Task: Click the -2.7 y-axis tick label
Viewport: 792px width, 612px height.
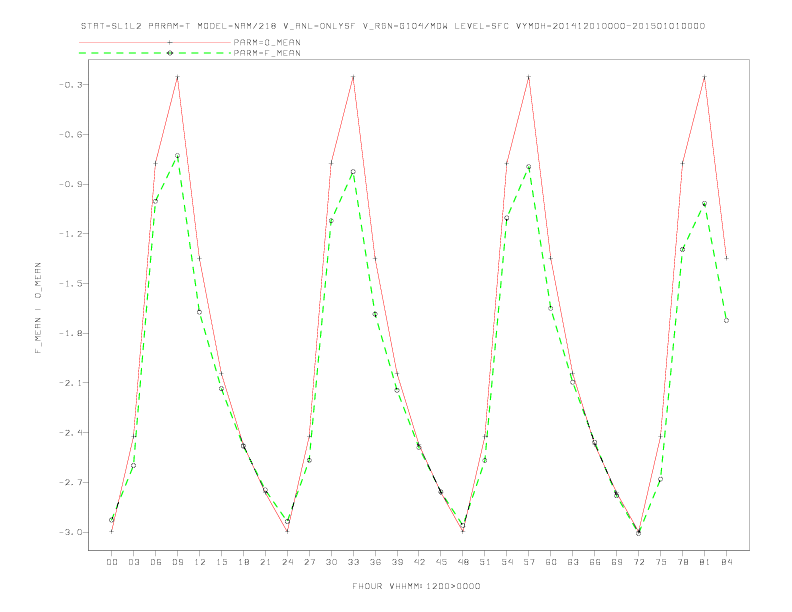Action: (x=70, y=482)
